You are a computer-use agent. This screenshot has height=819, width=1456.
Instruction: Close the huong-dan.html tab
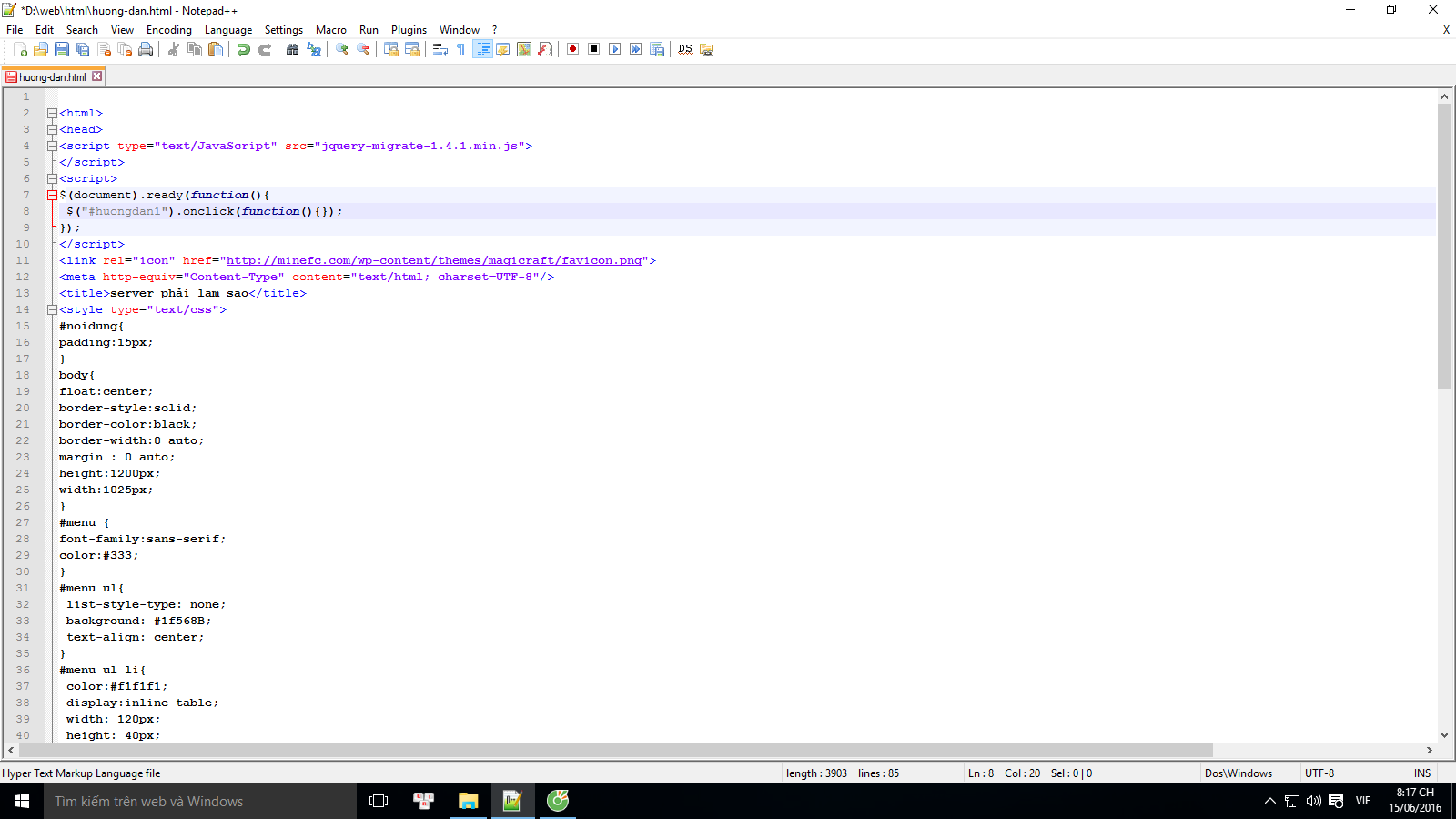pos(96,76)
